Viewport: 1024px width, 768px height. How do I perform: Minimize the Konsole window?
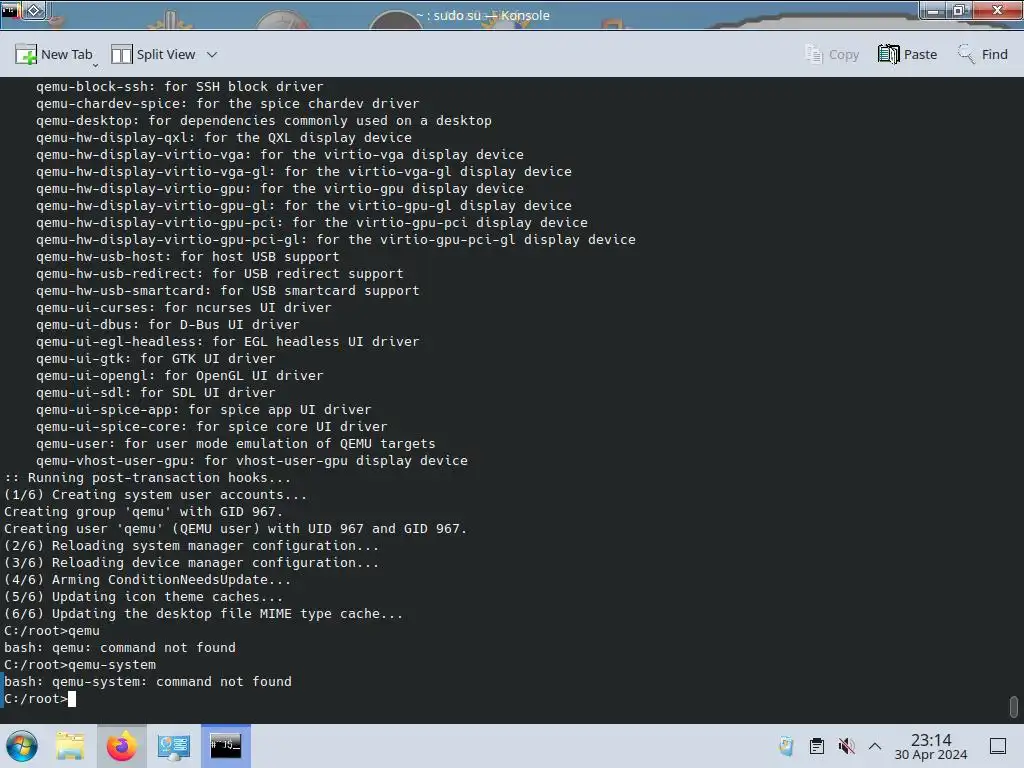933,10
